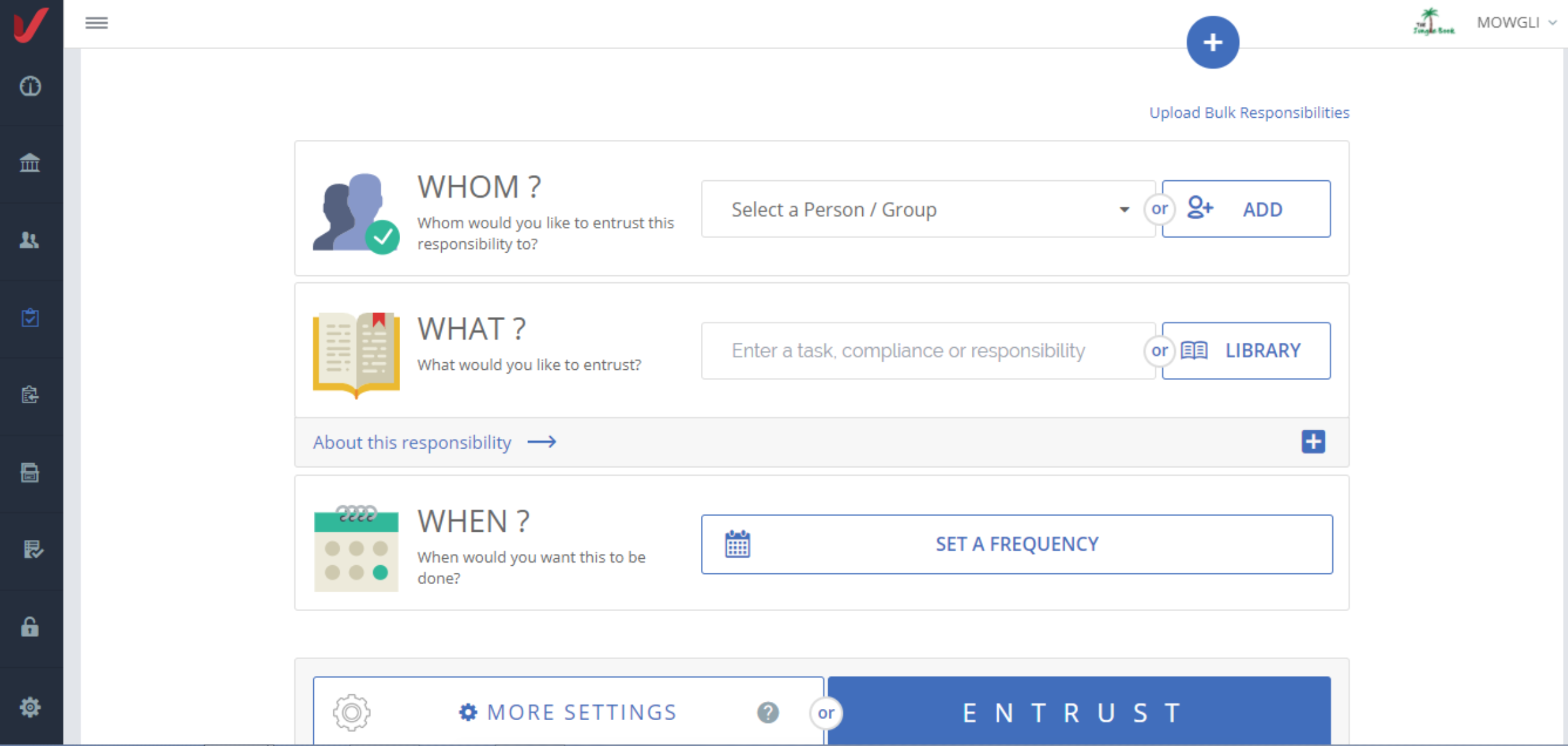Click the printer sidebar icon

coord(30,473)
